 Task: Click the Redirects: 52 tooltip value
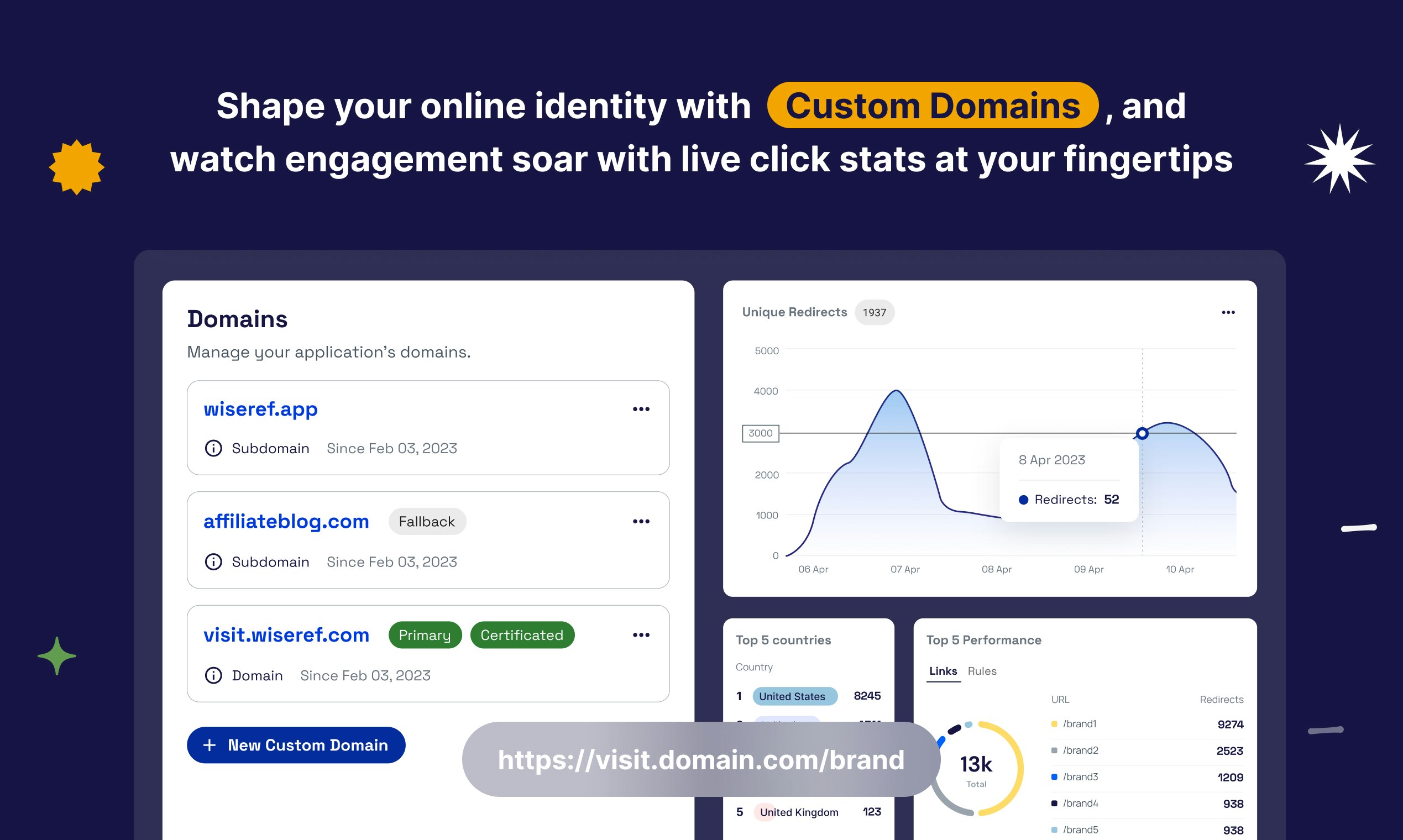tap(1069, 500)
